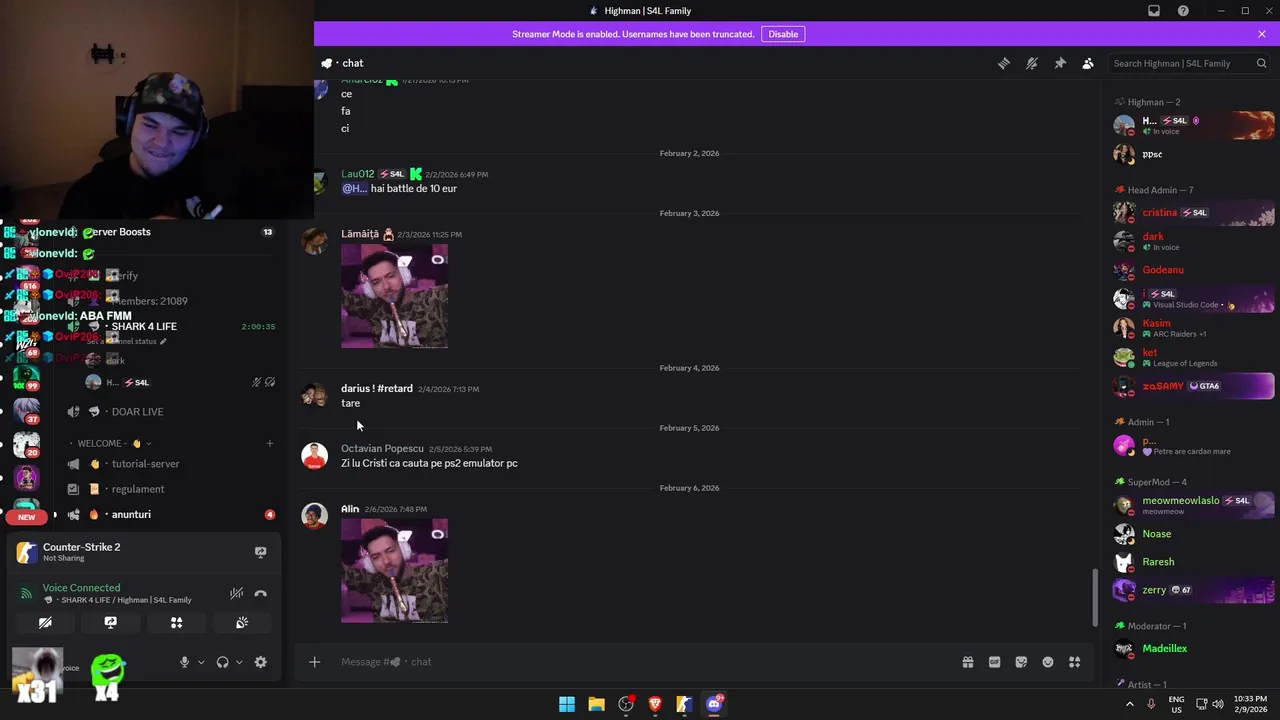Open the GIF picker
Screen dimensions: 1280x720
[994, 662]
